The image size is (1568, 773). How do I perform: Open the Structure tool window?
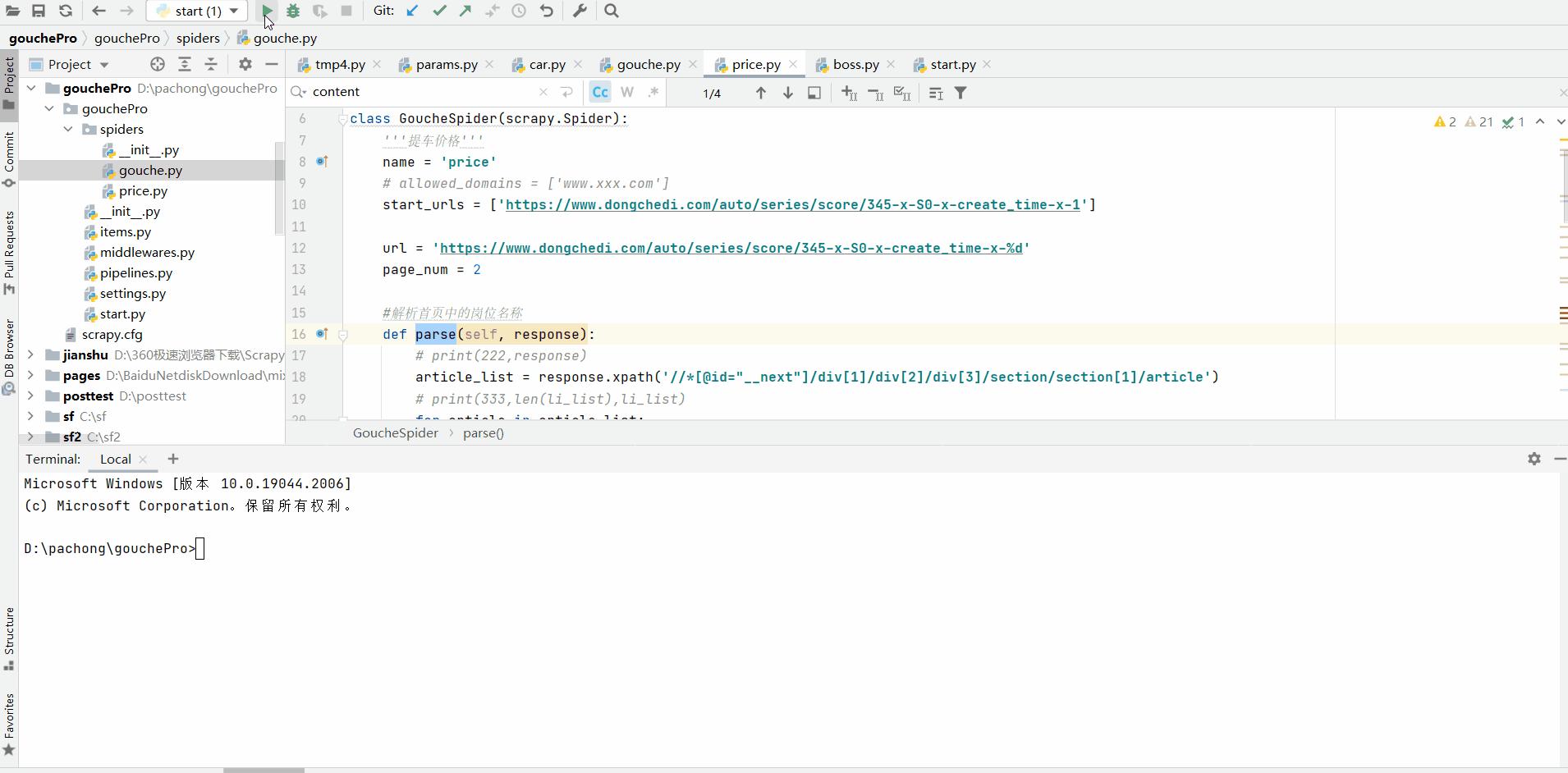point(9,638)
